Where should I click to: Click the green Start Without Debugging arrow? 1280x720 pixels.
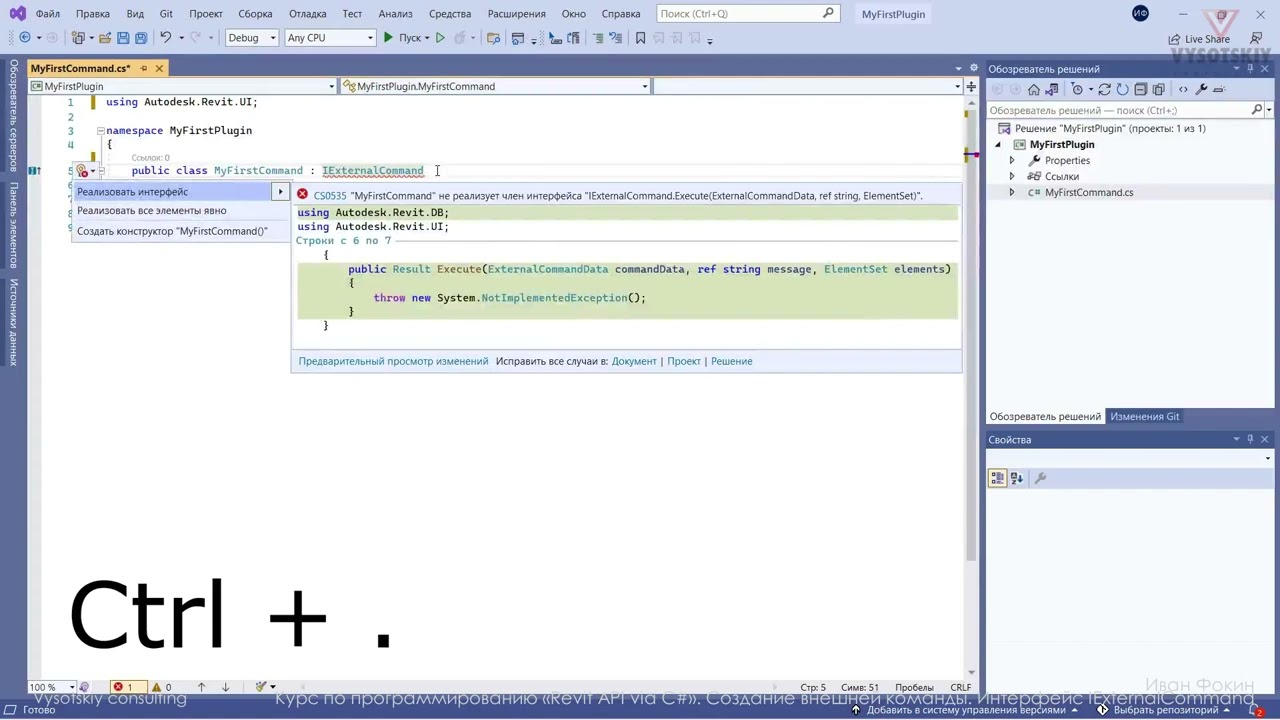click(x=440, y=38)
